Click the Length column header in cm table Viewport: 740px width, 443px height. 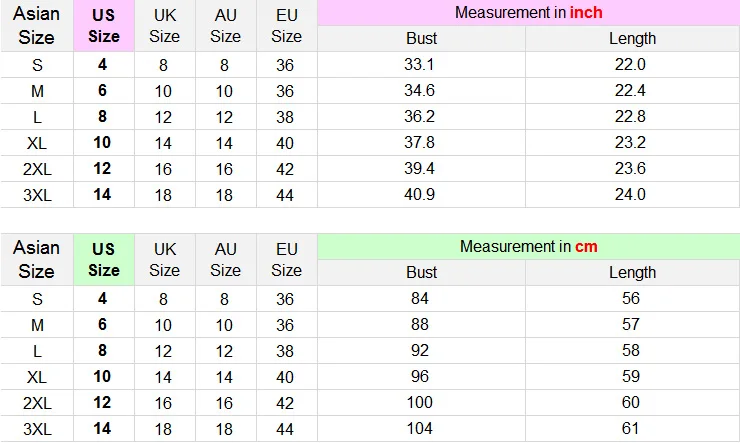pos(632,272)
